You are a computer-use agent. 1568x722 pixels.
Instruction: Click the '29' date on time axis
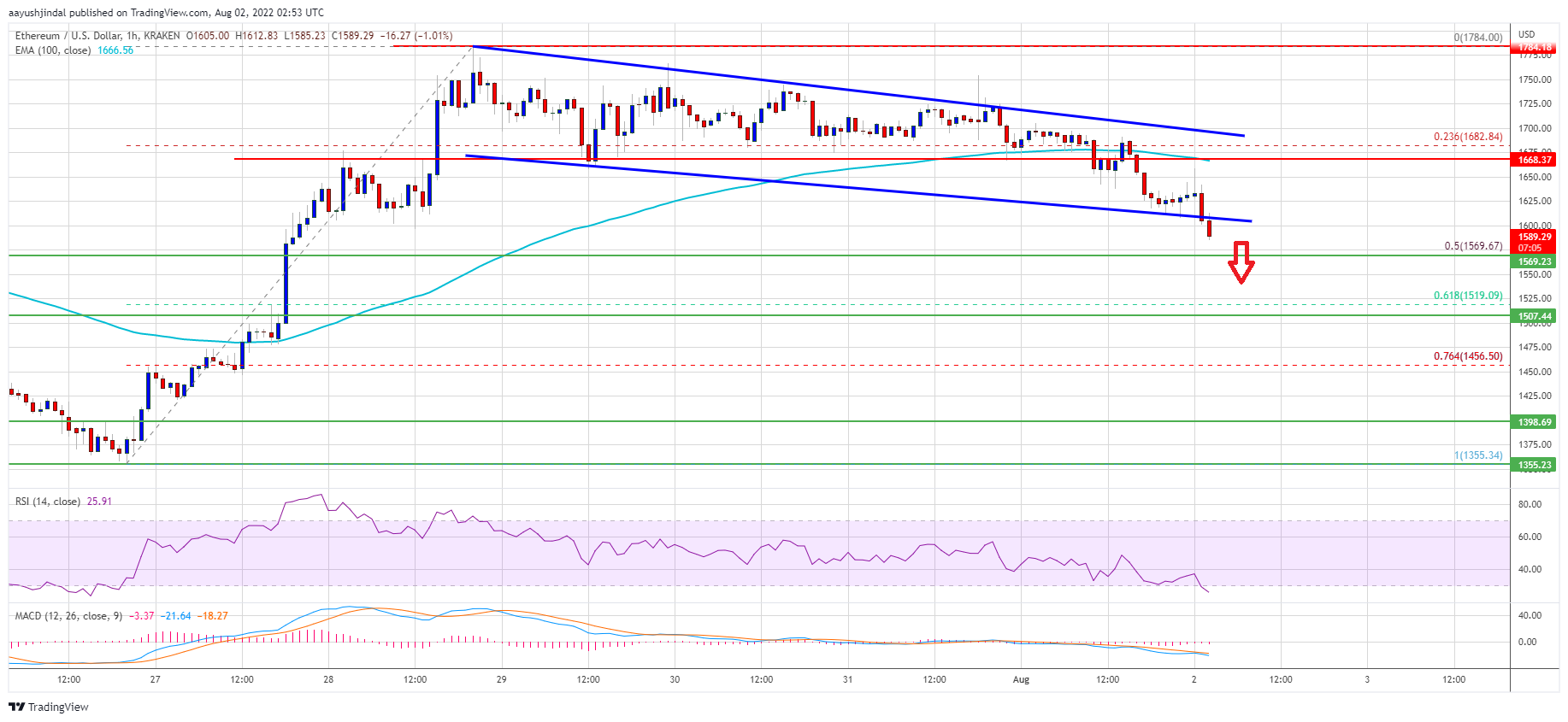point(501,680)
